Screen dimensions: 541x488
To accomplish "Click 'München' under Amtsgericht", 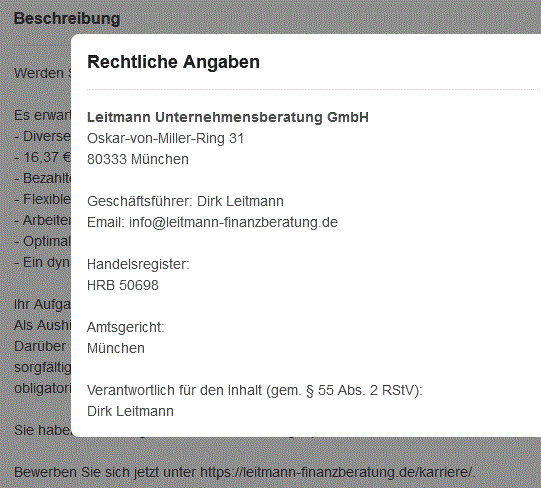I will 116,348.
